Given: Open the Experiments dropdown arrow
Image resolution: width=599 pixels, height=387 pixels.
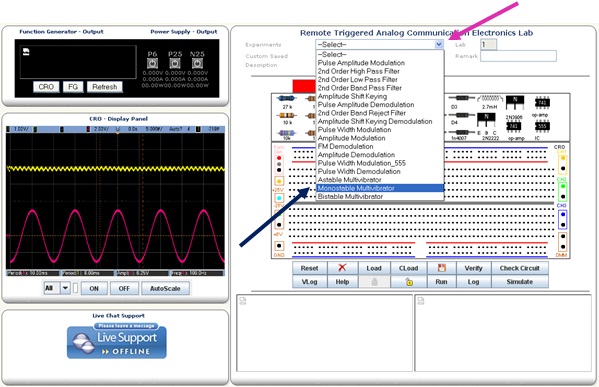Looking at the screenshot, I should coord(439,44).
